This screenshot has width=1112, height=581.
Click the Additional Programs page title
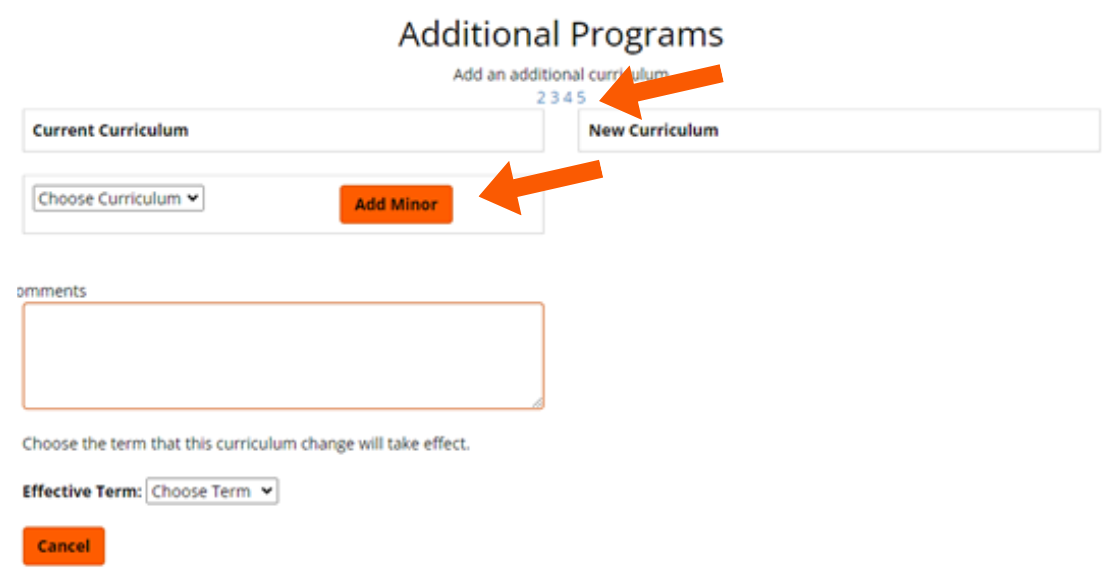[560, 33]
